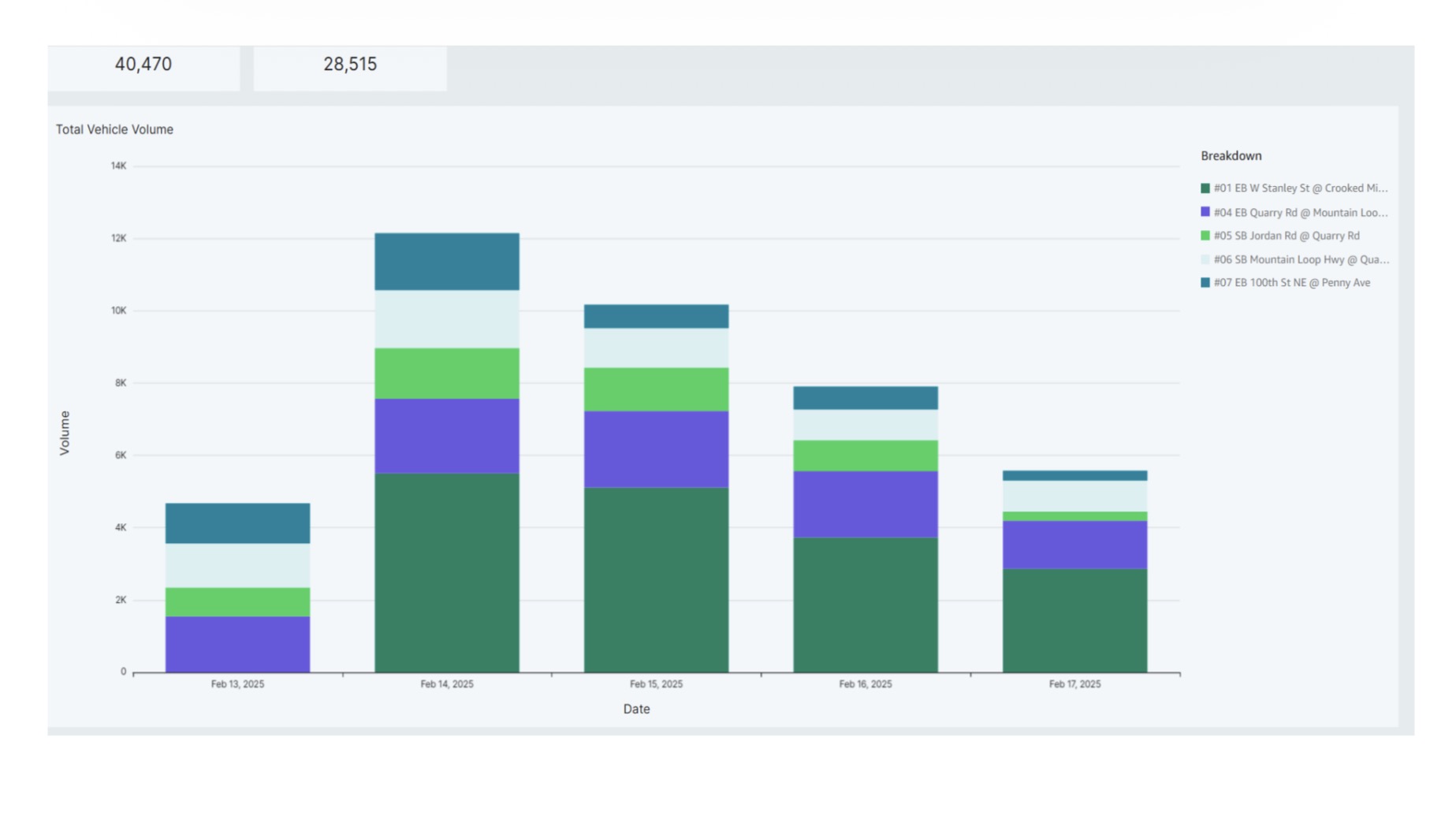Click the light green segment of Feb 15 bar
Viewport: 1456px width, 826px height.
[x=656, y=389]
